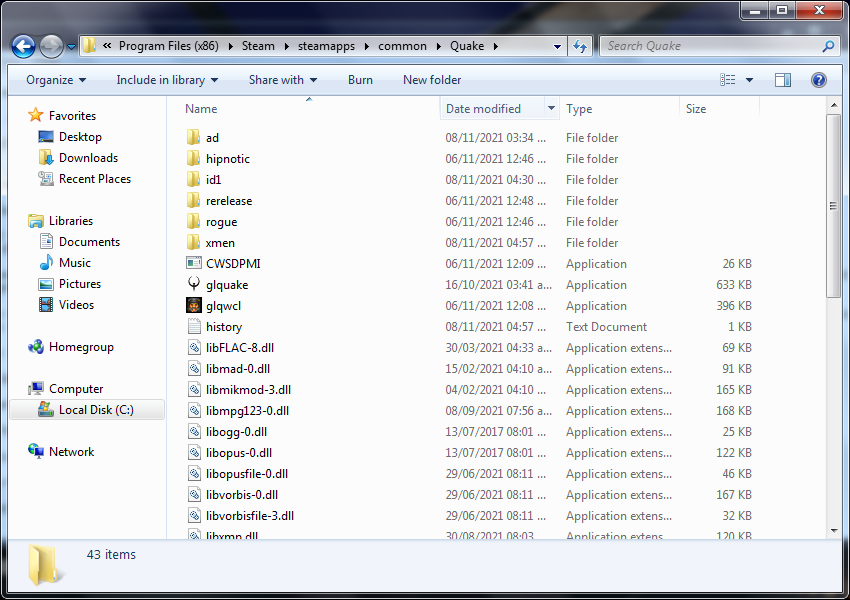
Task: Select the history text document icon
Action: pos(194,327)
